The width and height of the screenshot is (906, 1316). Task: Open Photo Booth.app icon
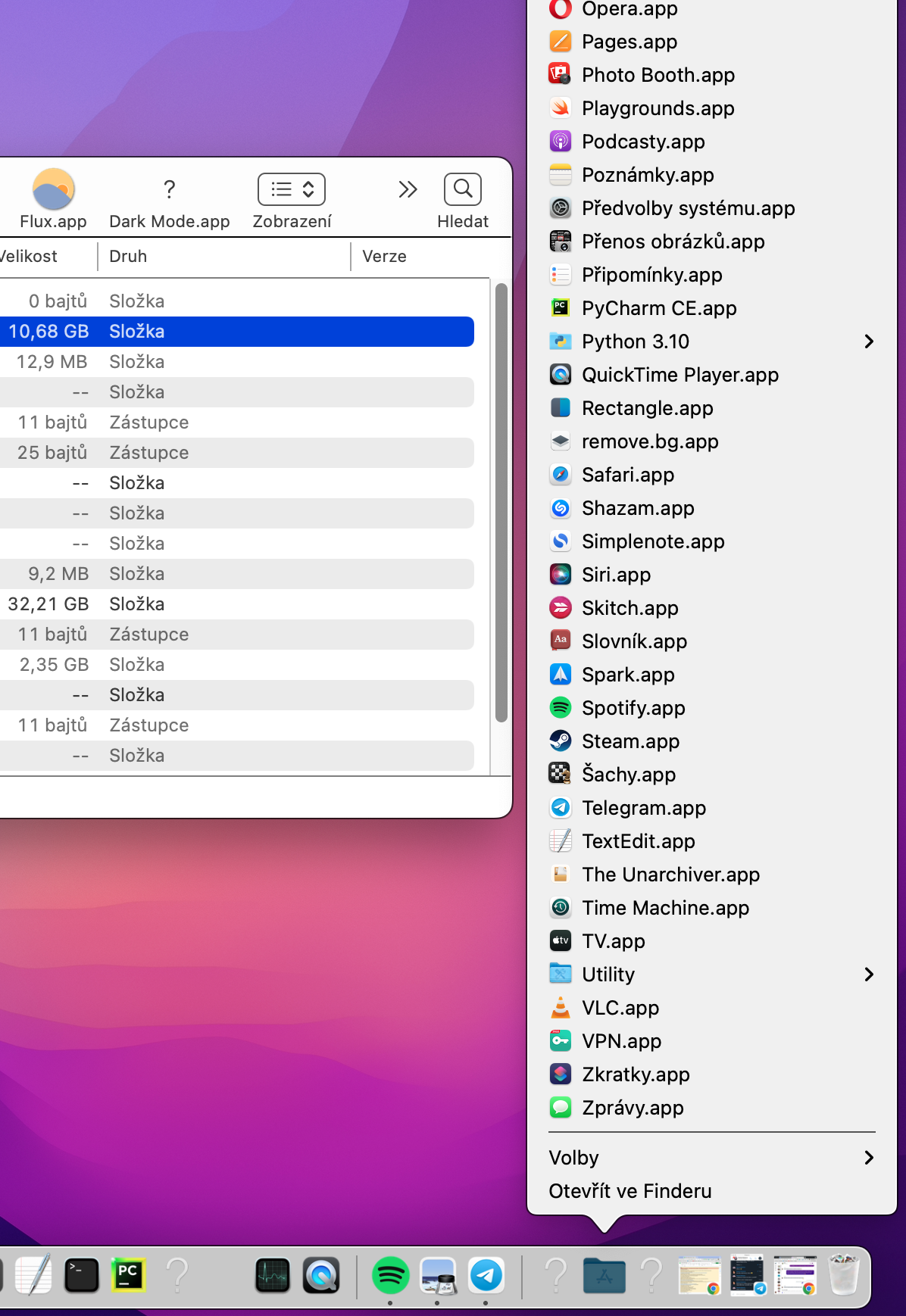[560, 75]
